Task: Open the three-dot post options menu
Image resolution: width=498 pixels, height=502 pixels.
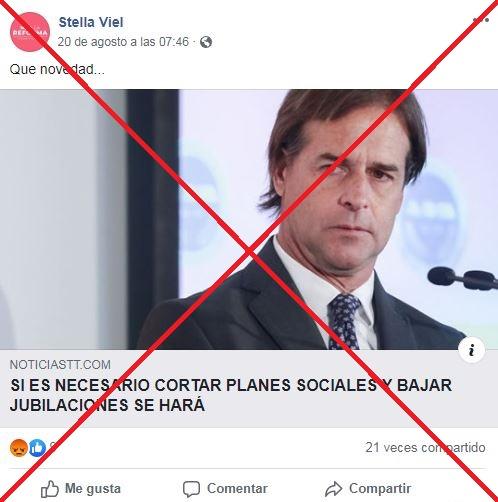Action: click(481, 20)
